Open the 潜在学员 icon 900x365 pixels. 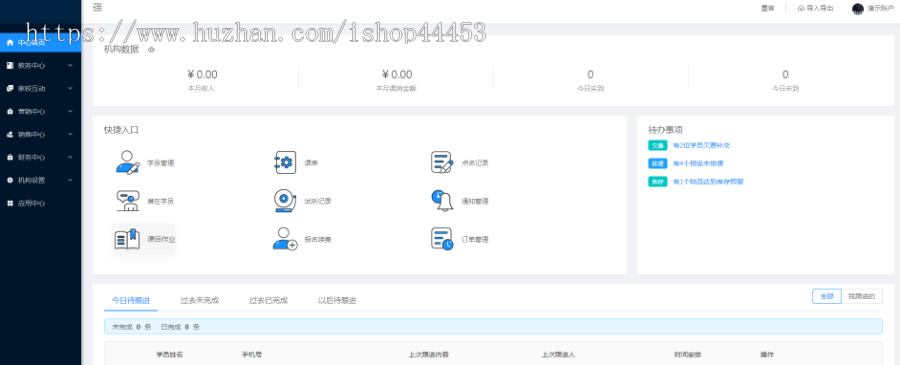127,201
